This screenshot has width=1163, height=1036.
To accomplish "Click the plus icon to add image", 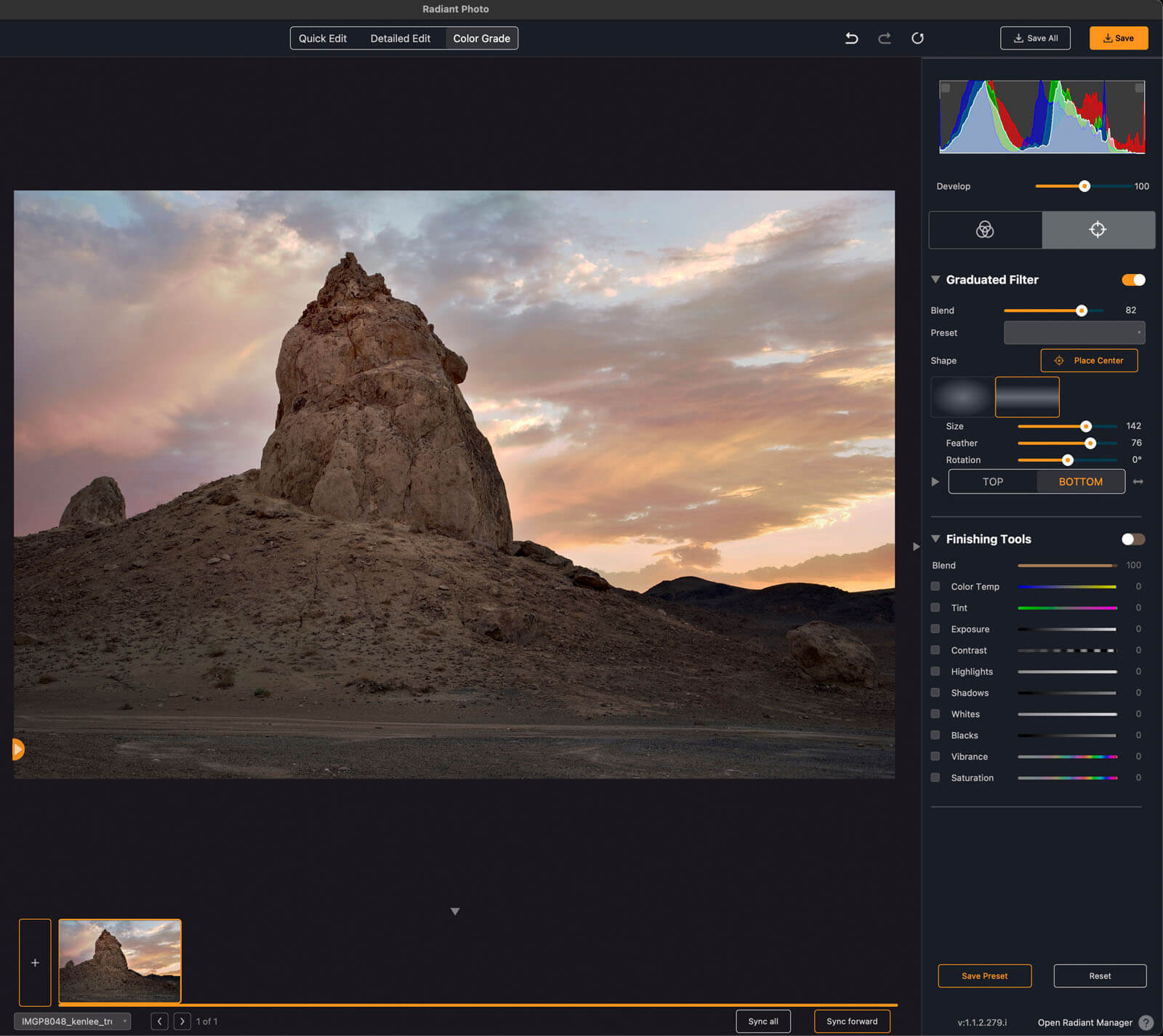I will 35,963.
